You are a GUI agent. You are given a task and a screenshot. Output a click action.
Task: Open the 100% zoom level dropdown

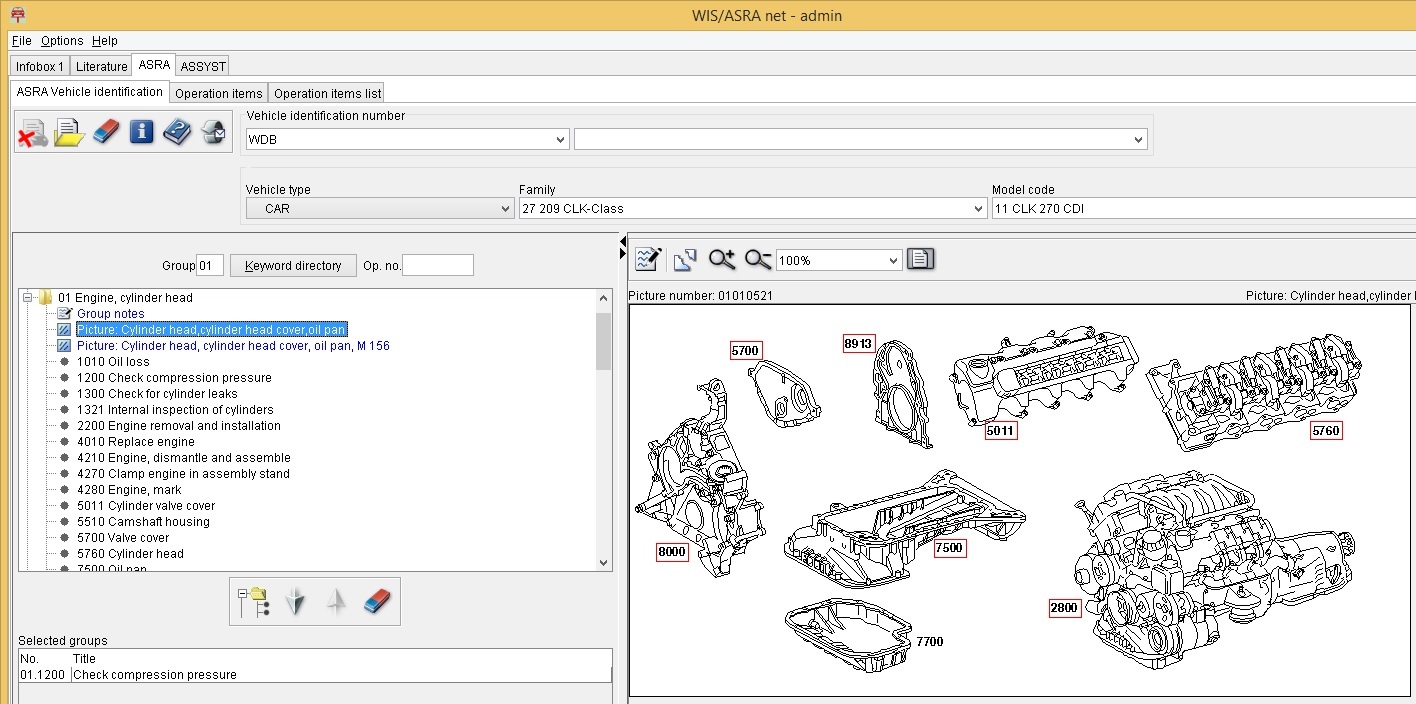click(894, 260)
